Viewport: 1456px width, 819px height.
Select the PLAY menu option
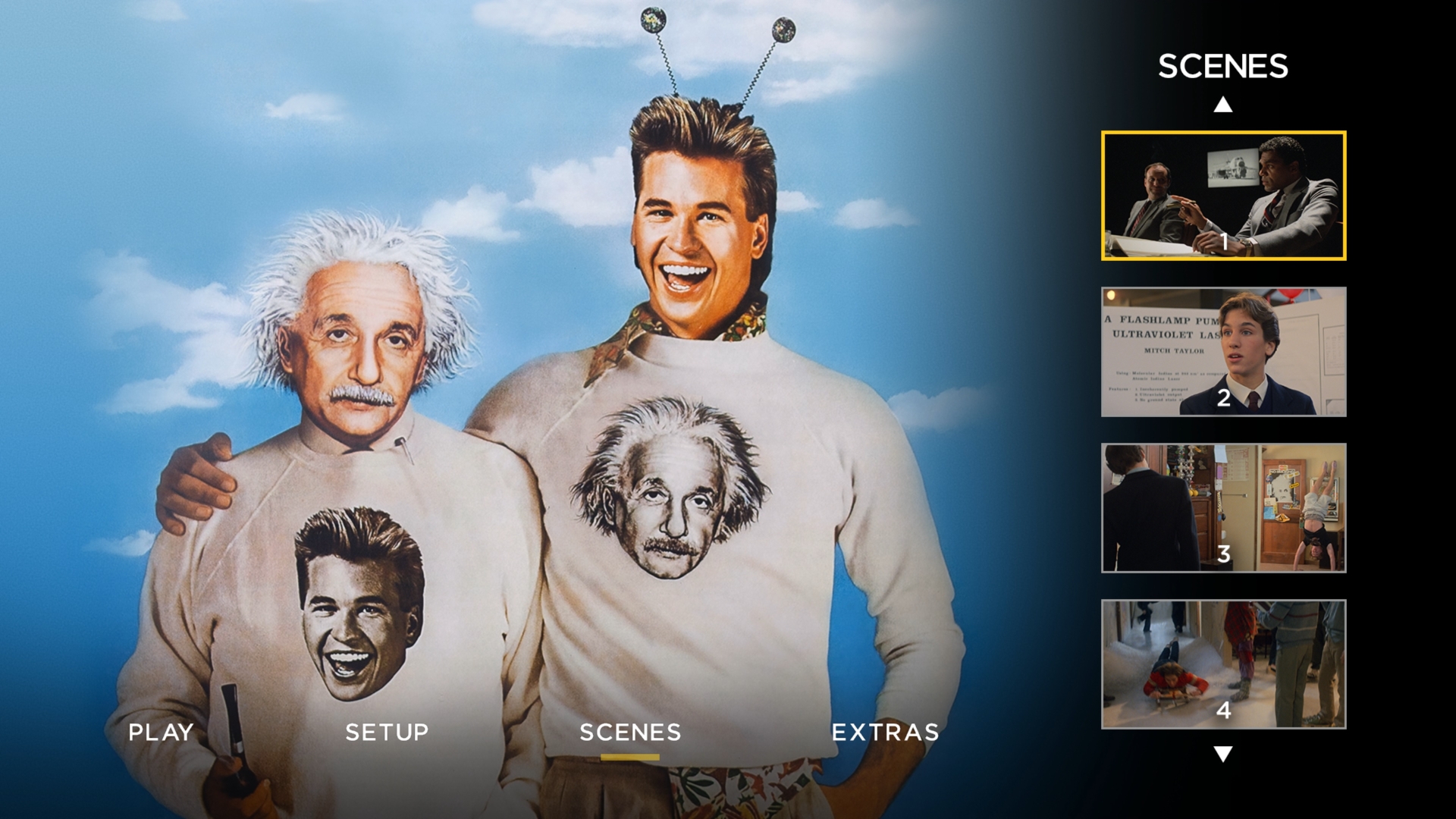point(161,733)
